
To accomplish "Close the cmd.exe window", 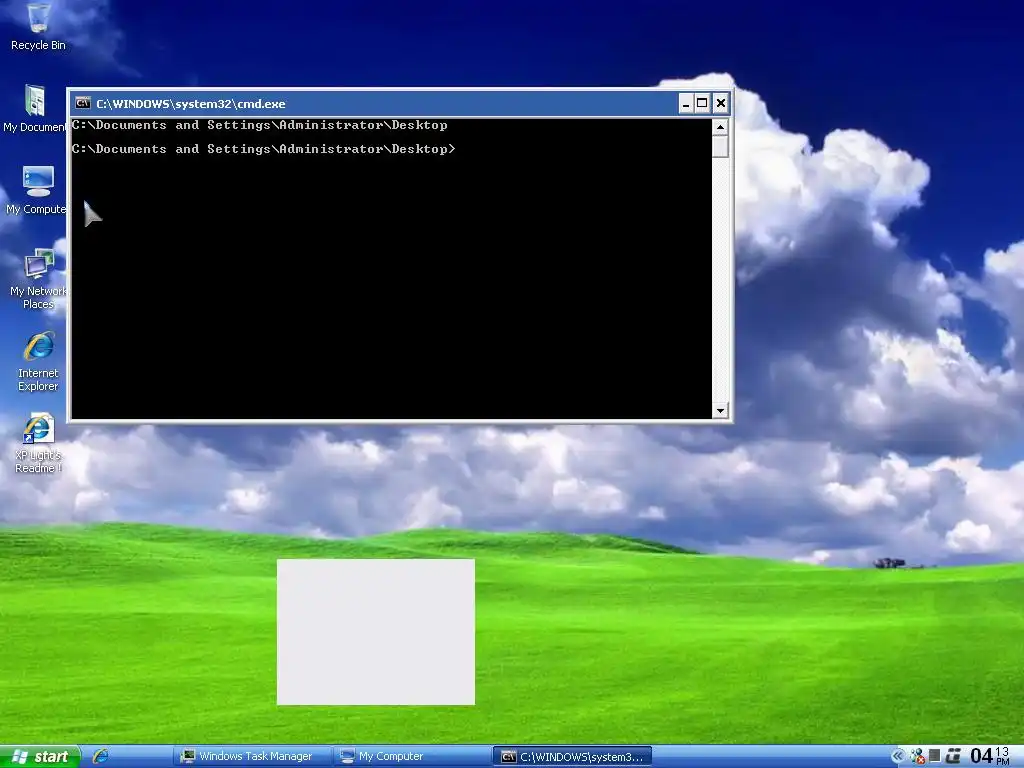I will point(720,103).
